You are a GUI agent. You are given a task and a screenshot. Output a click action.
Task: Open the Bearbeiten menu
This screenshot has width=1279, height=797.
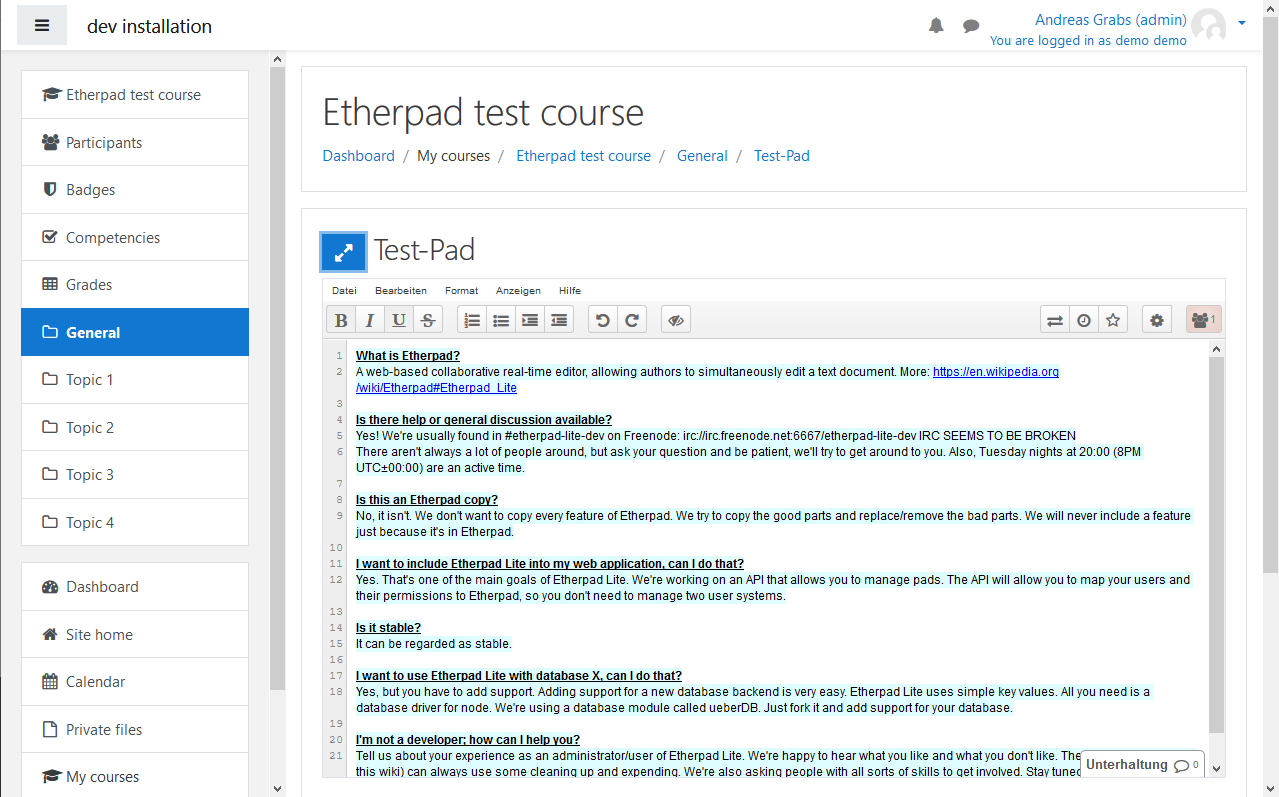click(x=401, y=290)
